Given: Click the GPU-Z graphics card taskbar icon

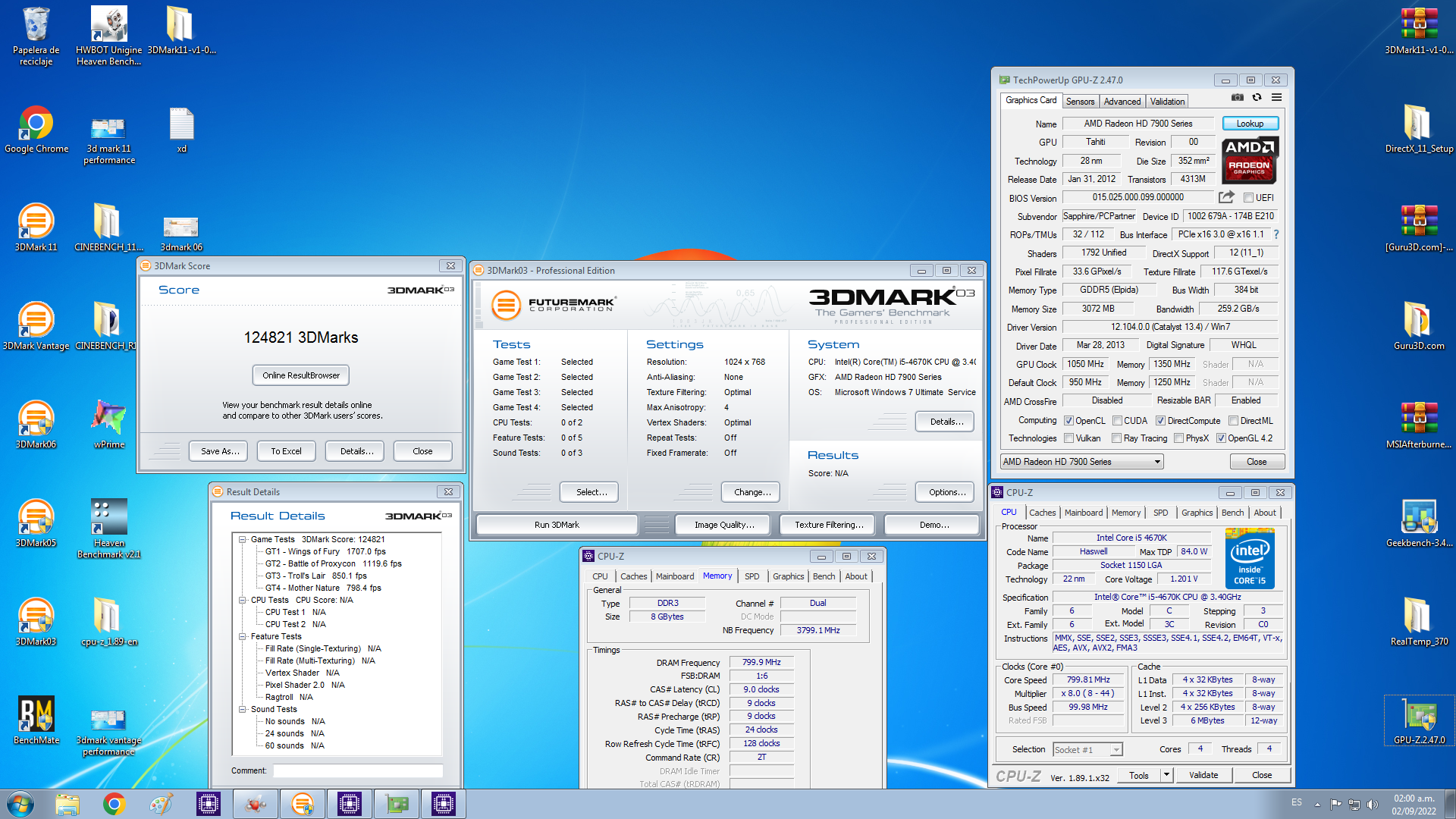Looking at the screenshot, I should tap(397, 804).
